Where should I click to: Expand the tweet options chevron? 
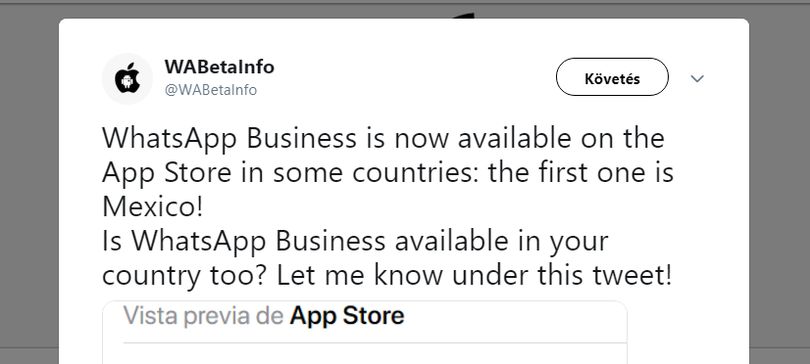pos(697,78)
